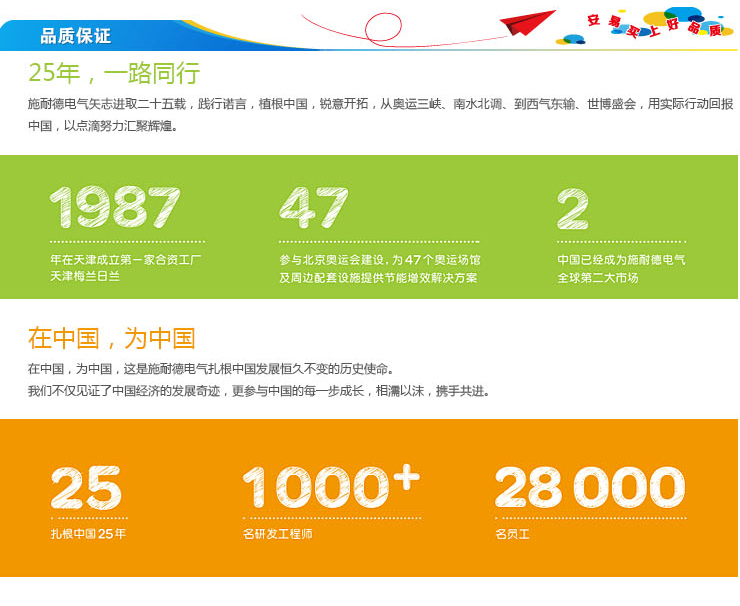The image size is (740, 606).
Task: Click the text 及周边配套设施提供节能增效解决方案
Action: tap(378, 278)
